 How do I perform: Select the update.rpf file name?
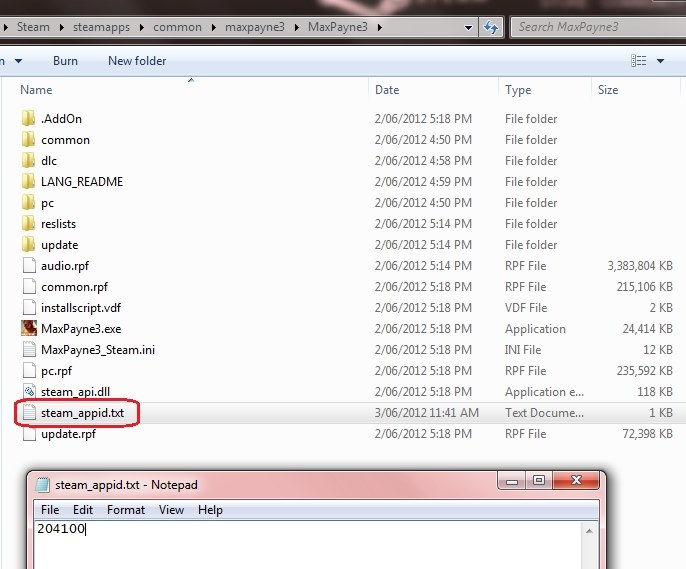68,434
